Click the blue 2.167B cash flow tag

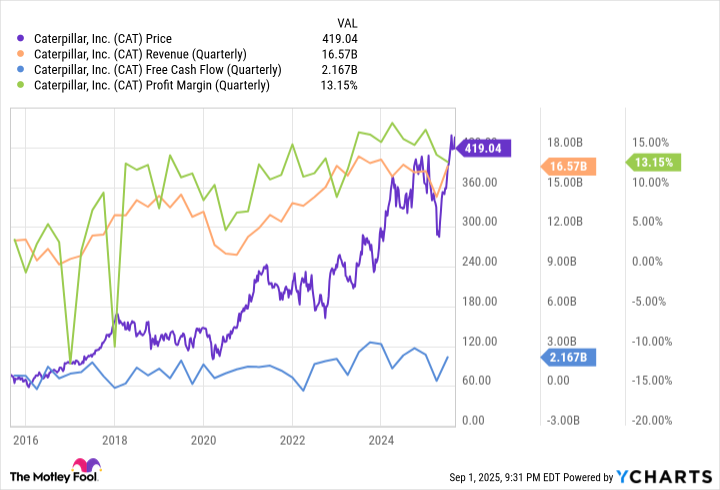[568, 357]
